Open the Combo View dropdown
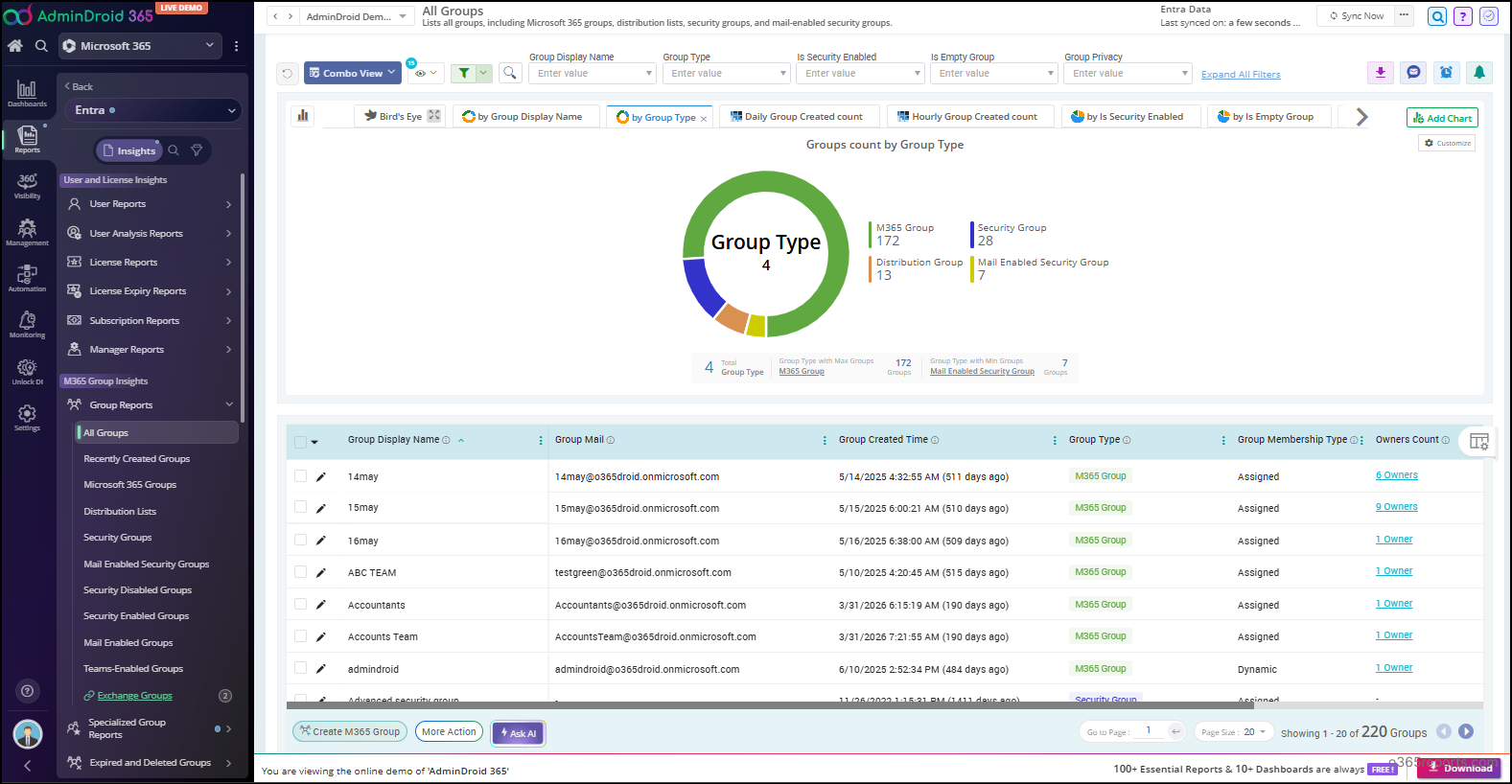 pos(353,73)
